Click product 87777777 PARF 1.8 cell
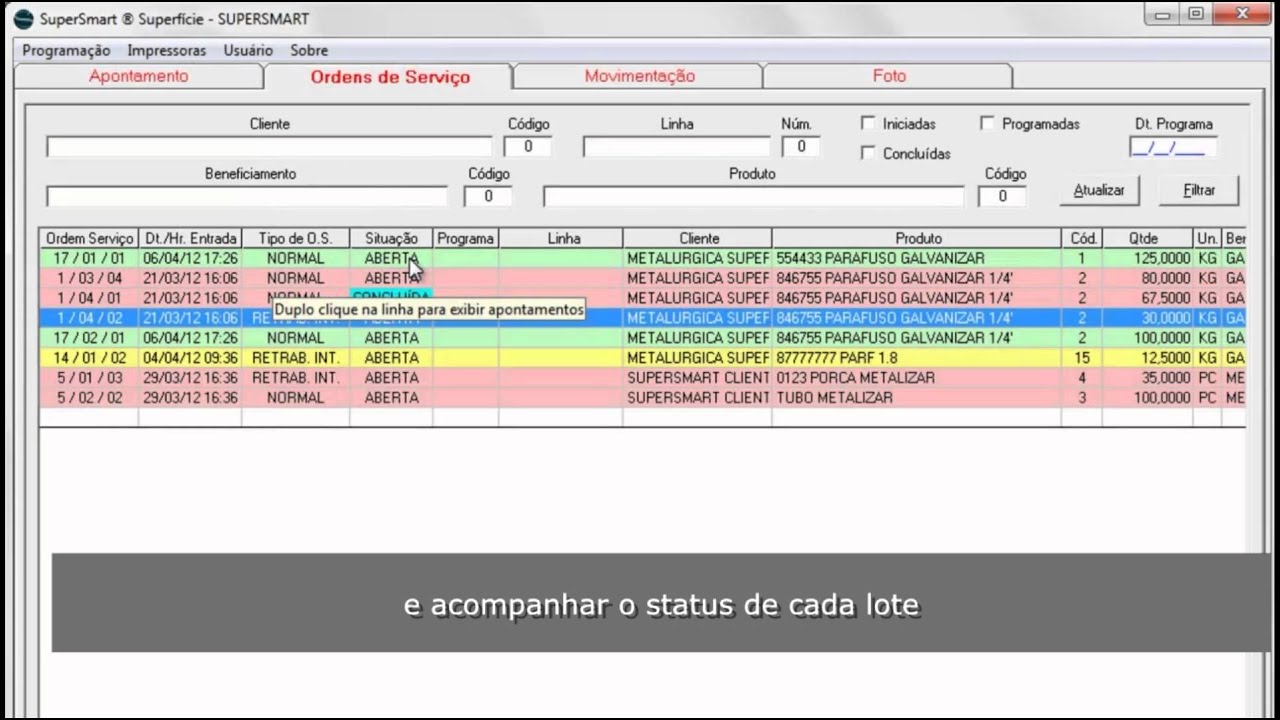1280x720 pixels. coord(916,358)
